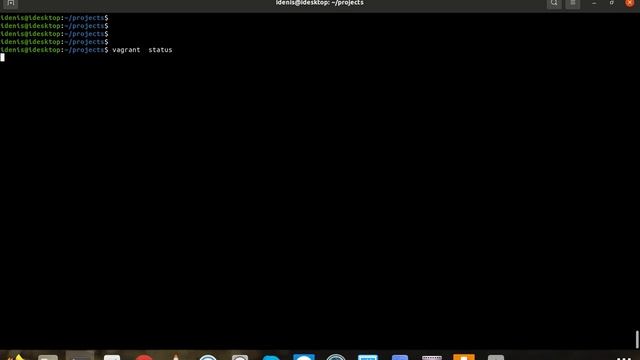Click the terminal vertical scrollbar handle
640x360 pixels.
(x=637, y=339)
